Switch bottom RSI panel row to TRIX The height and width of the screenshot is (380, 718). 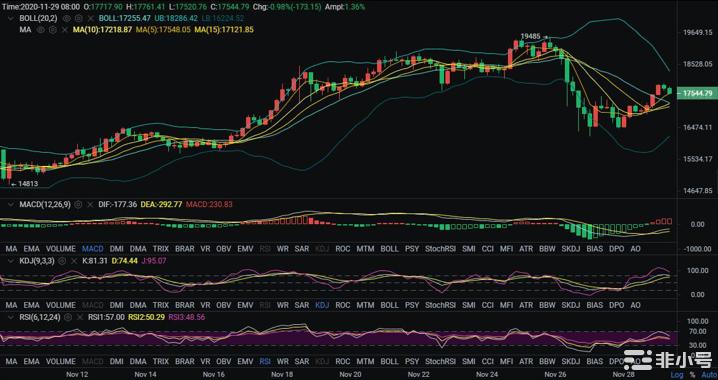pos(161,361)
